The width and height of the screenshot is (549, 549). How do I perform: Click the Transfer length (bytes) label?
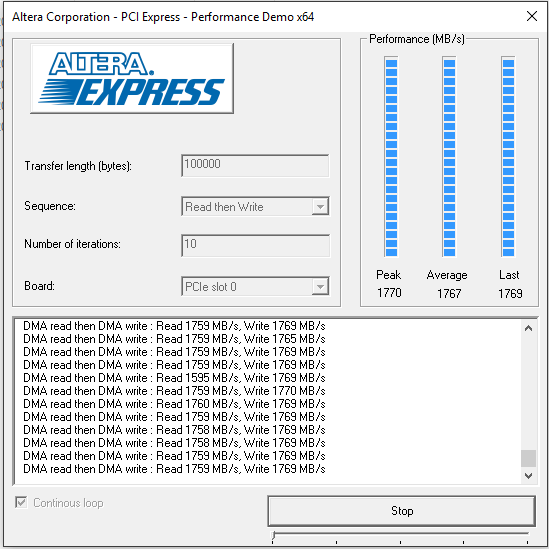(78, 166)
